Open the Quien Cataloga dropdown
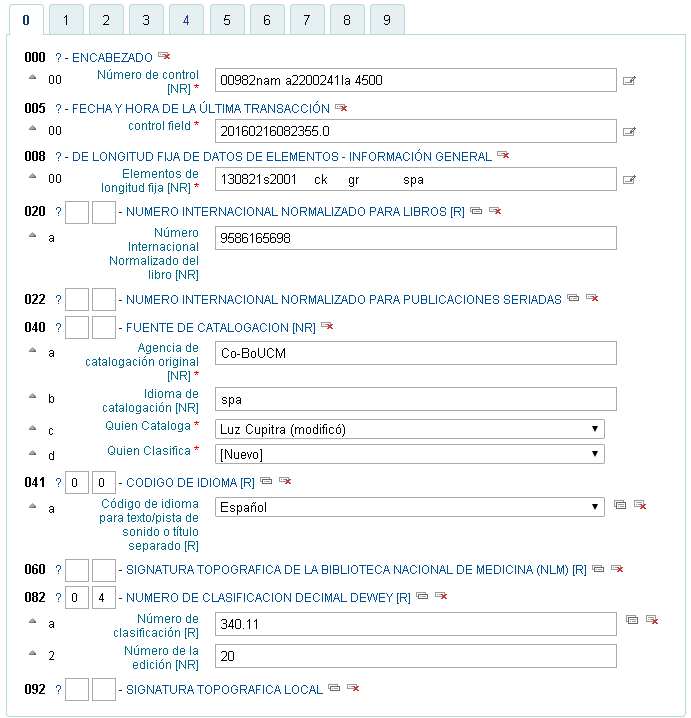 tap(410, 429)
